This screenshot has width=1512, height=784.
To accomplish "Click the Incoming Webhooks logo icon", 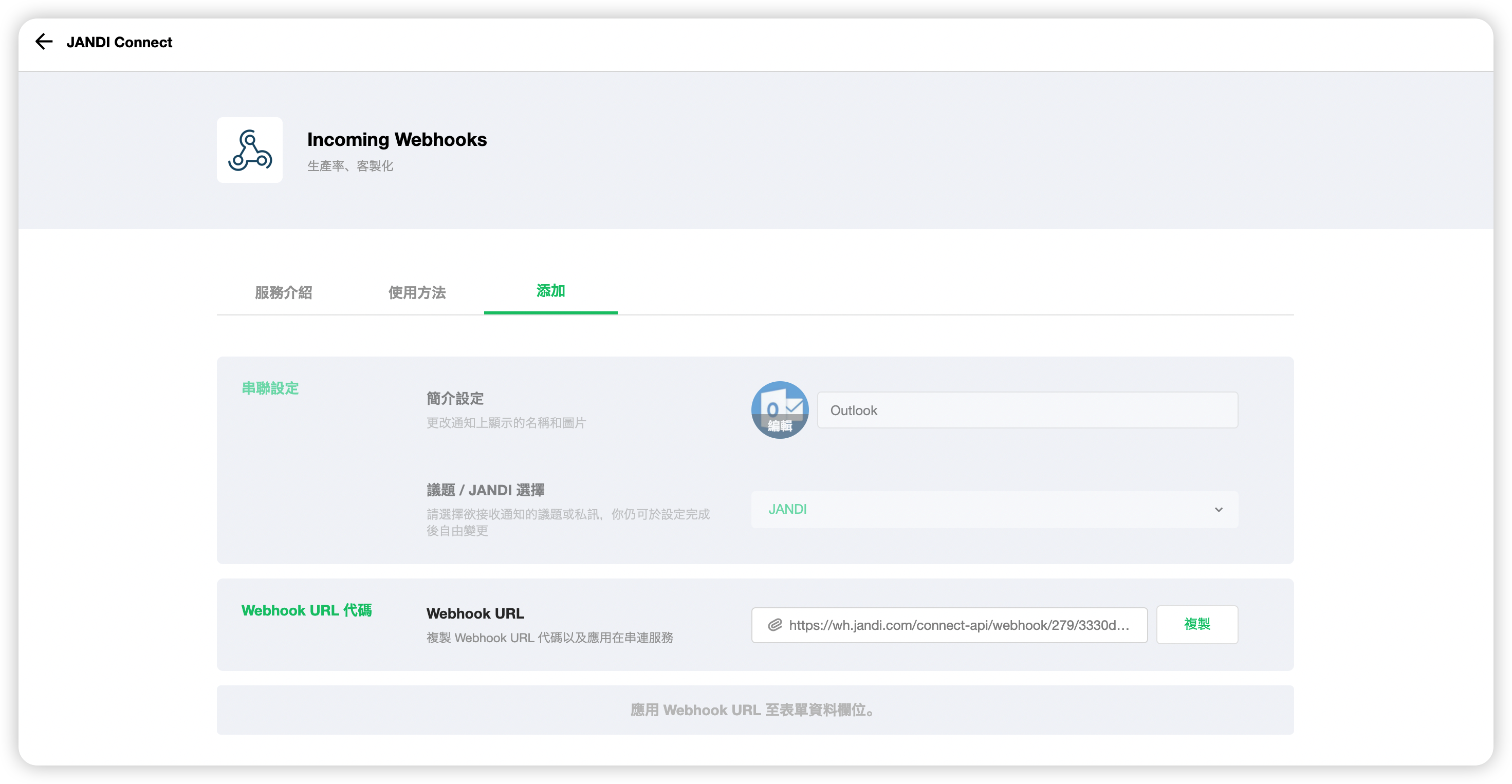I will coord(249,150).
